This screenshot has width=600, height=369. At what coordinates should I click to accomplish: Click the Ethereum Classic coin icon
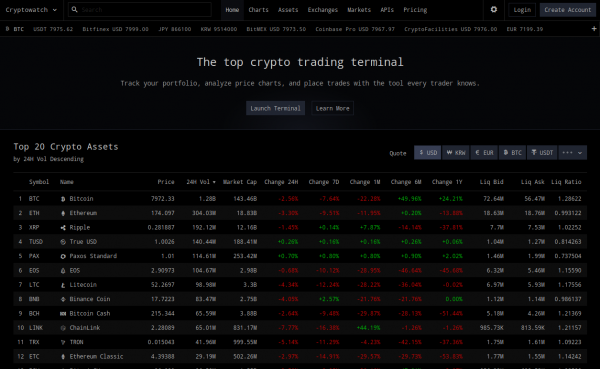[63, 357]
